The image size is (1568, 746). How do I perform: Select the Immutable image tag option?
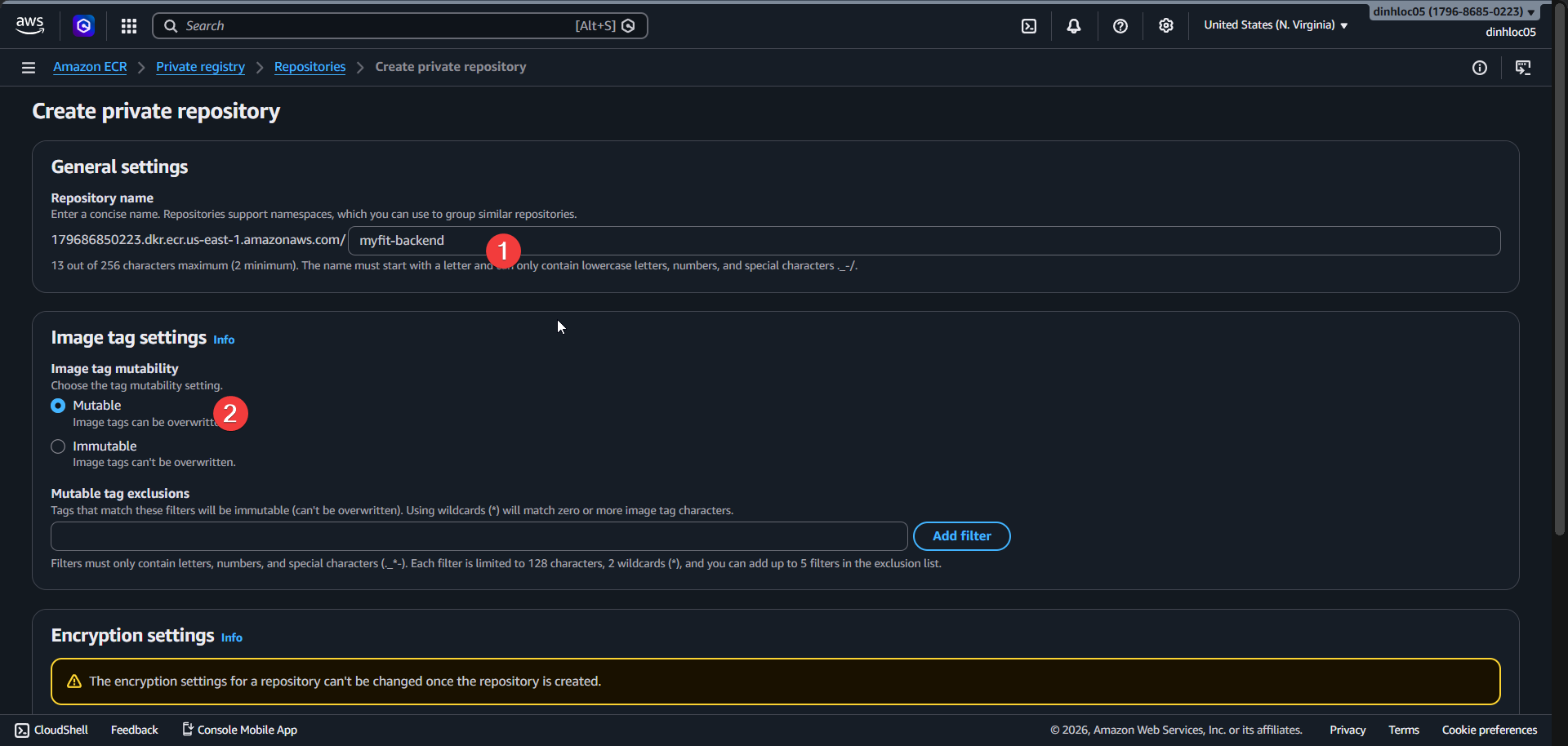click(58, 446)
